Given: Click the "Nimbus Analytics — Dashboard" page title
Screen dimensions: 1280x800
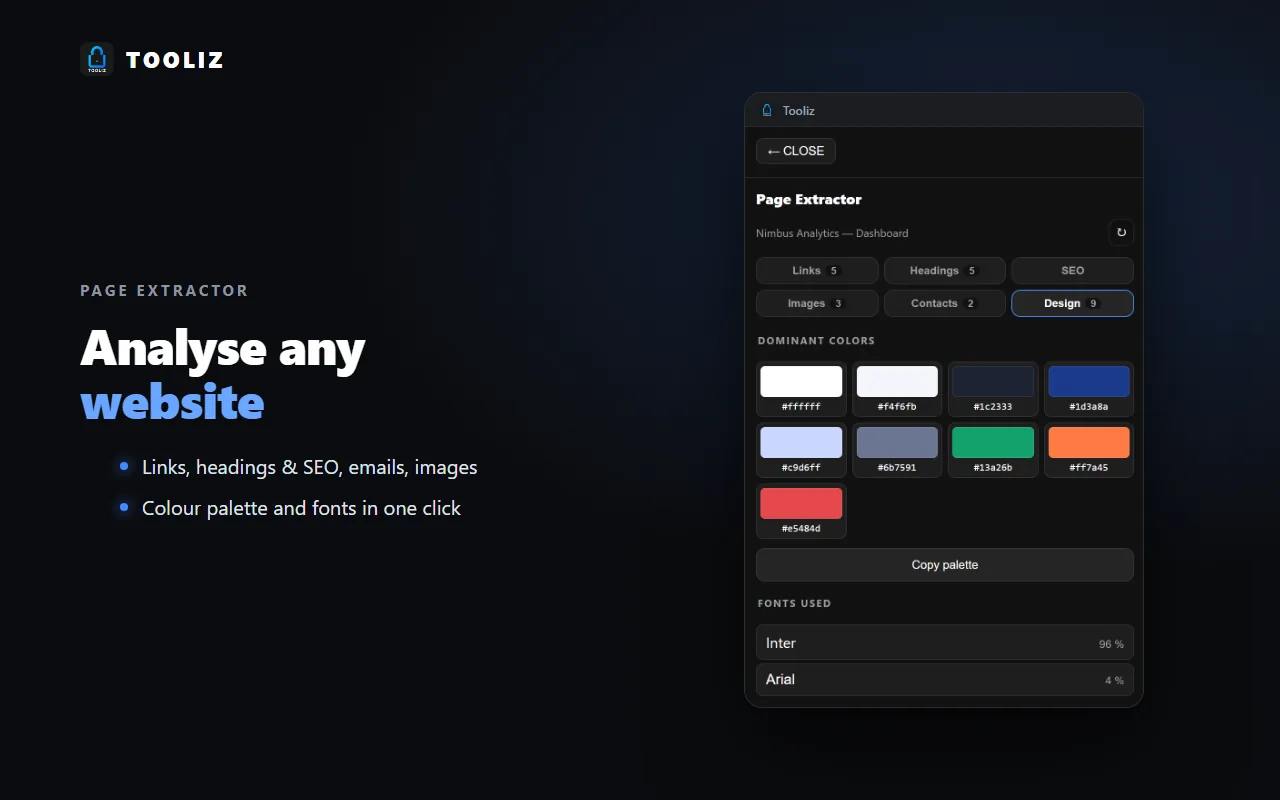Looking at the screenshot, I should coord(832,233).
